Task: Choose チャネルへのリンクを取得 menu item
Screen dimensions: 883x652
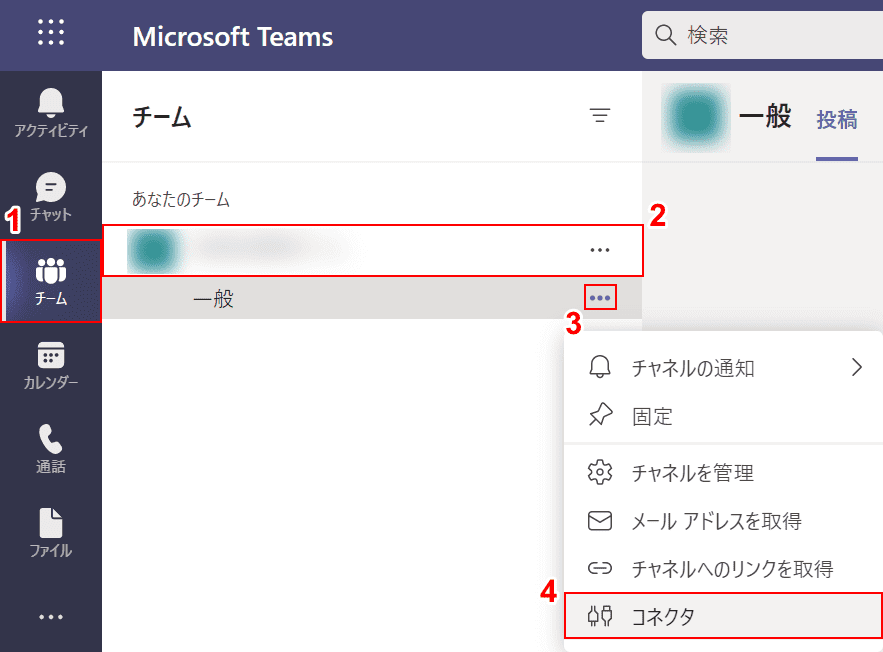Action: point(724,569)
